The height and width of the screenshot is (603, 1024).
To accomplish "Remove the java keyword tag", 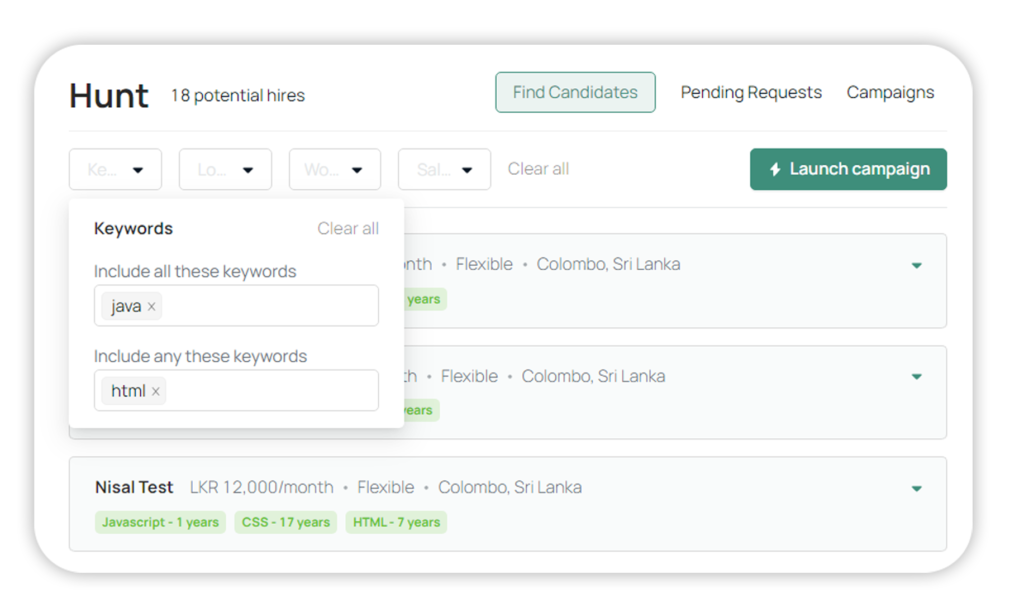I will [x=152, y=306].
